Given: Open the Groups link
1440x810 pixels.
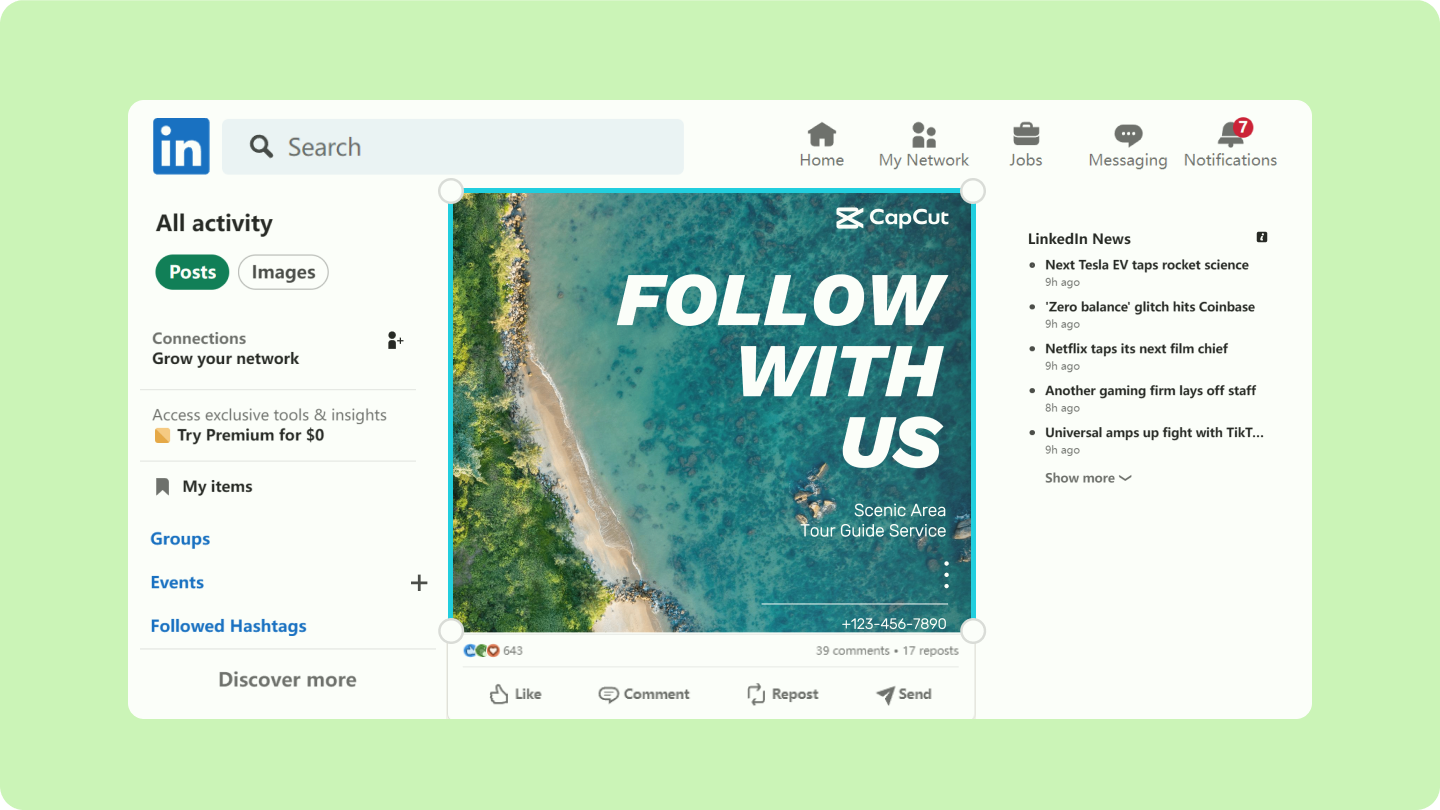Looking at the screenshot, I should 180,539.
